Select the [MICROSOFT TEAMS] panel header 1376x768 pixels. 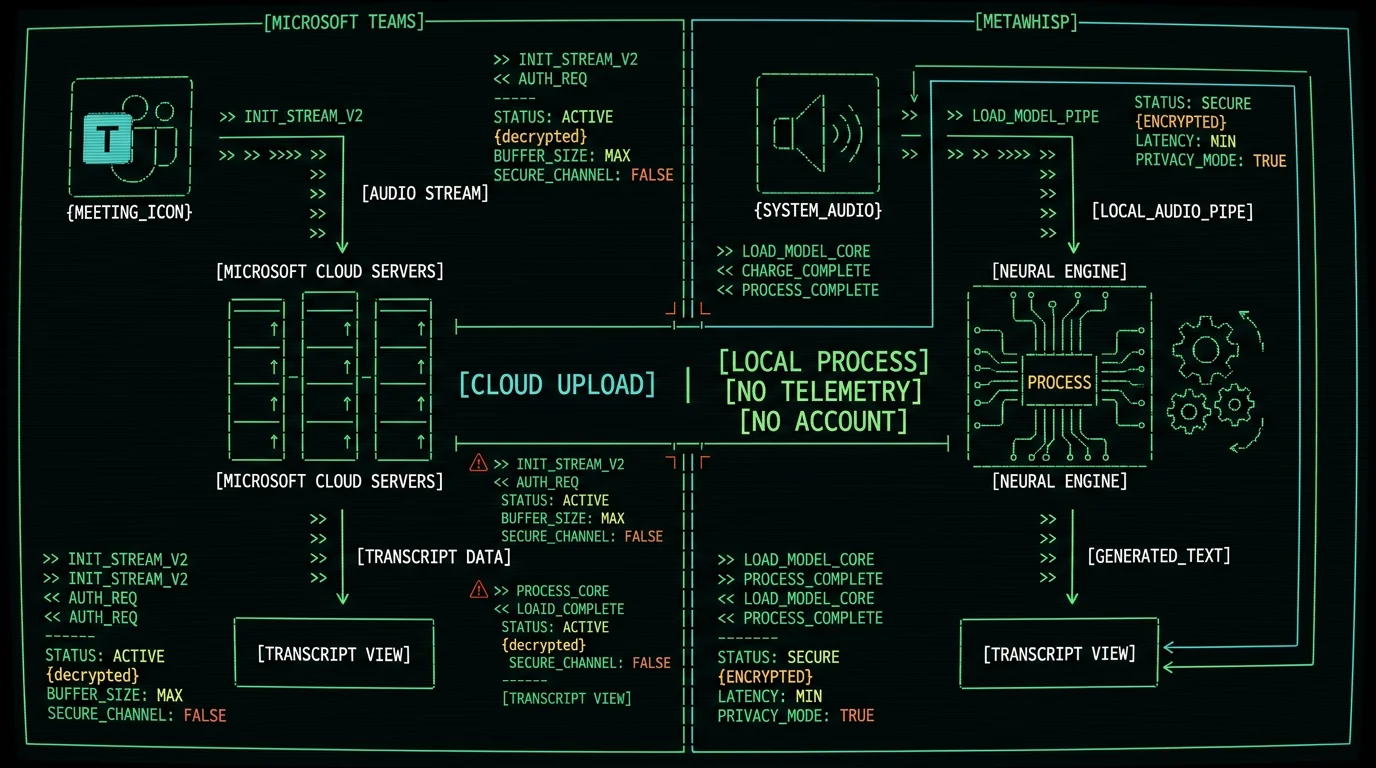[x=343, y=22]
